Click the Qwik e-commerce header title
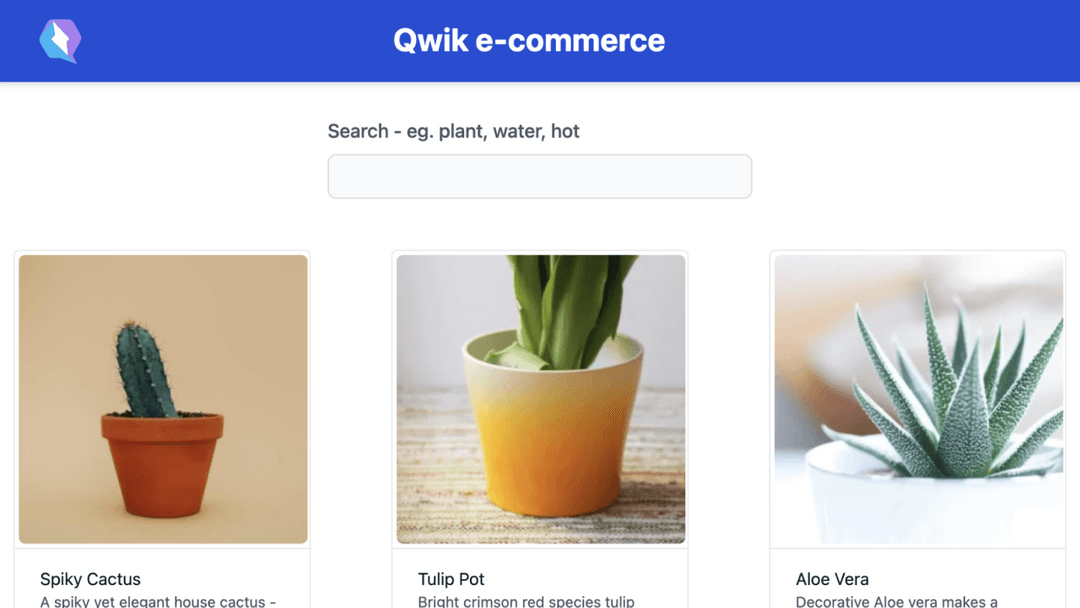The width and height of the screenshot is (1080, 608). coord(529,41)
